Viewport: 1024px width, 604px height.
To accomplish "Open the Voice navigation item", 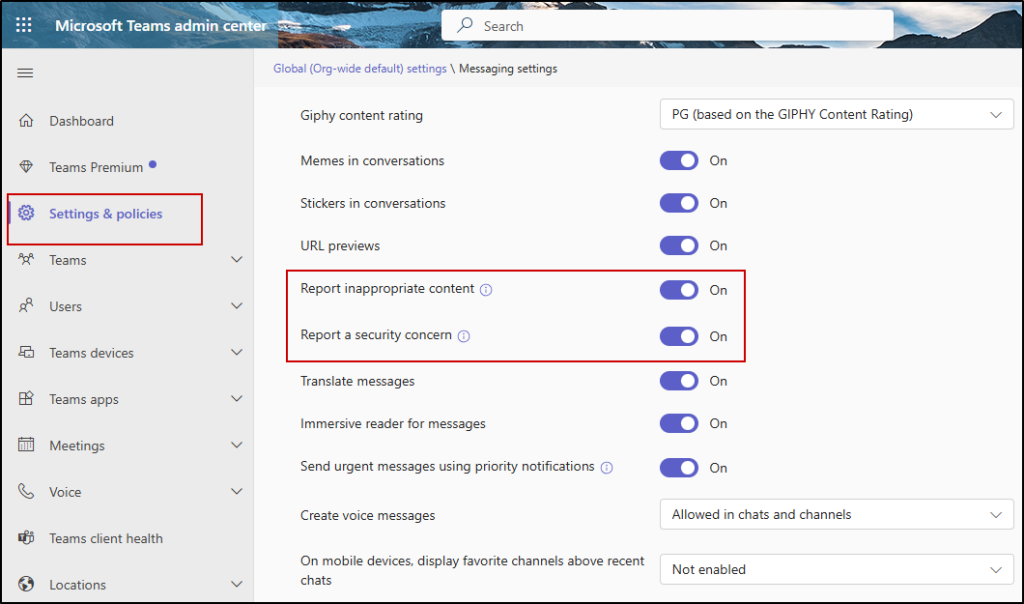I will [x=65, y=492].
